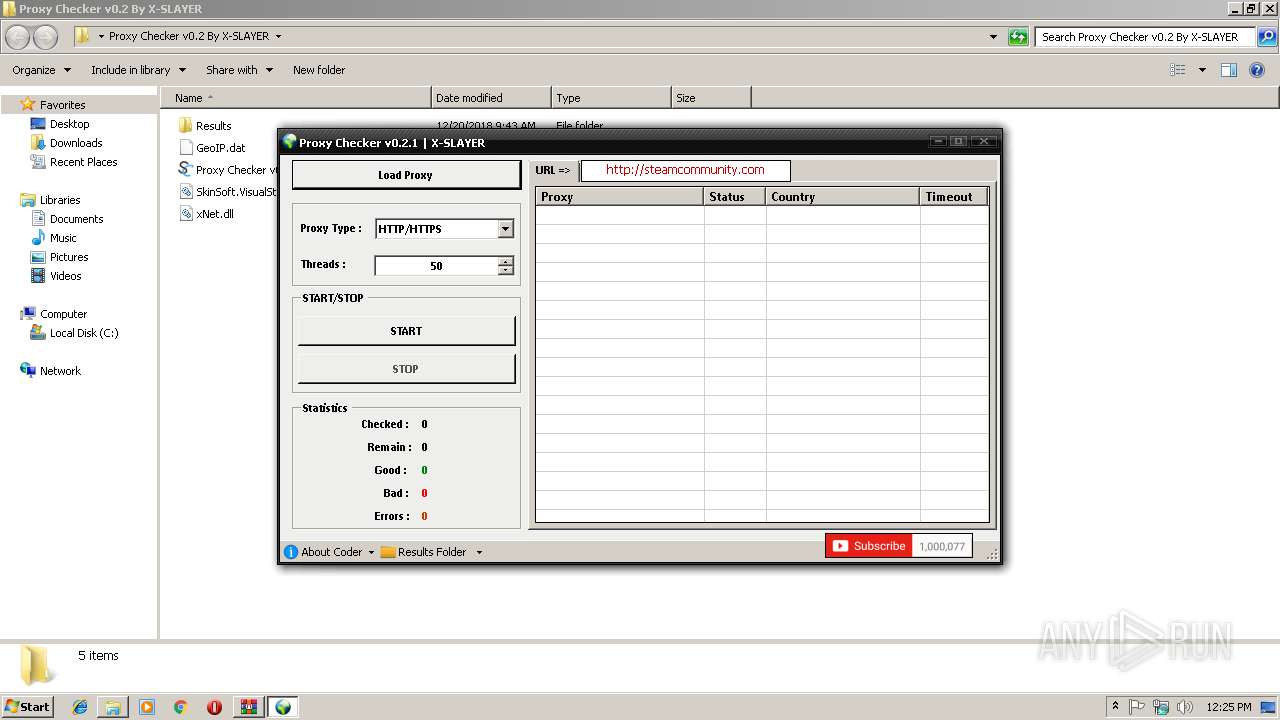Sort files by Date modified column
Screen dimensions: 1280x720
491,98
